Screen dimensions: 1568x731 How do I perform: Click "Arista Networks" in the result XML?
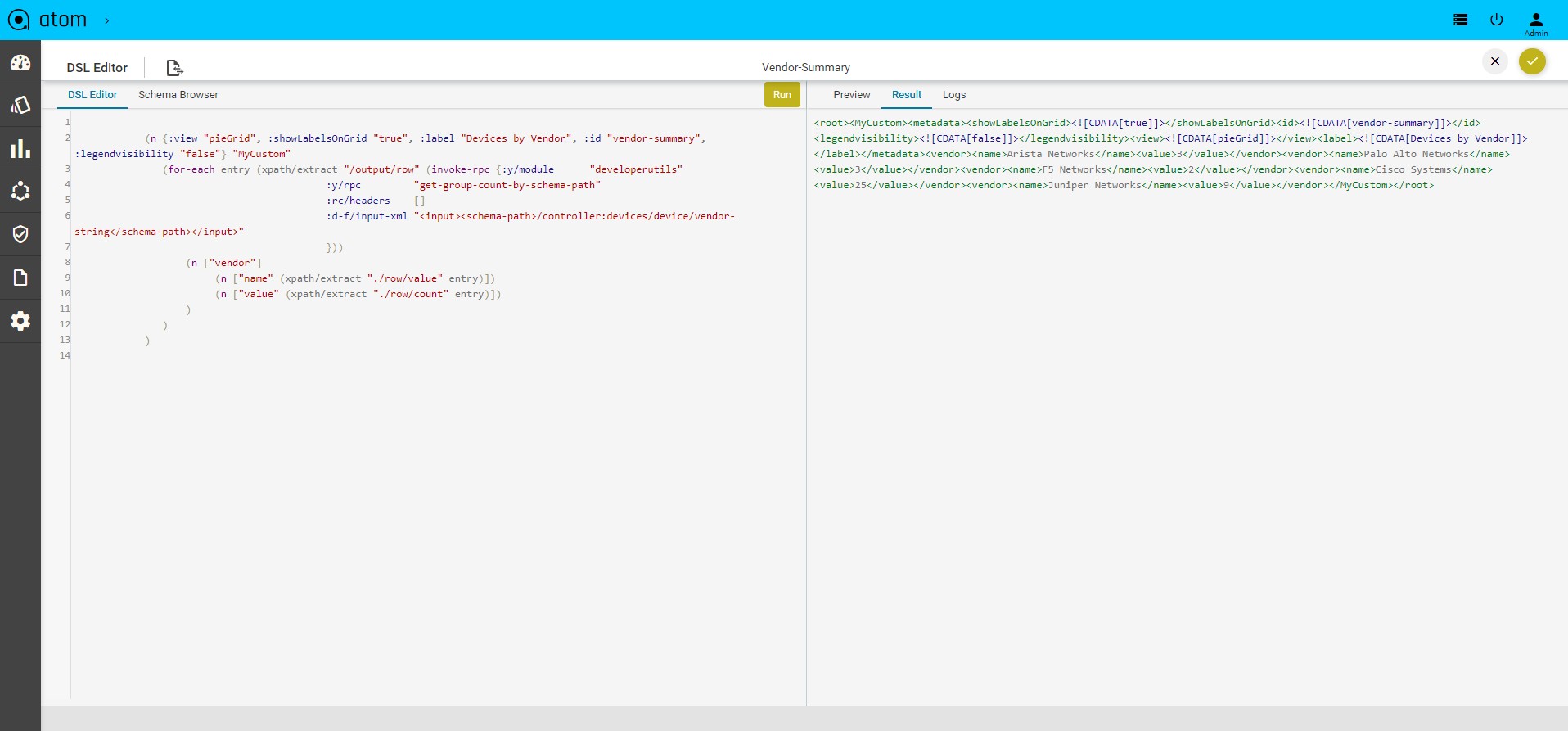[1051, 154]
